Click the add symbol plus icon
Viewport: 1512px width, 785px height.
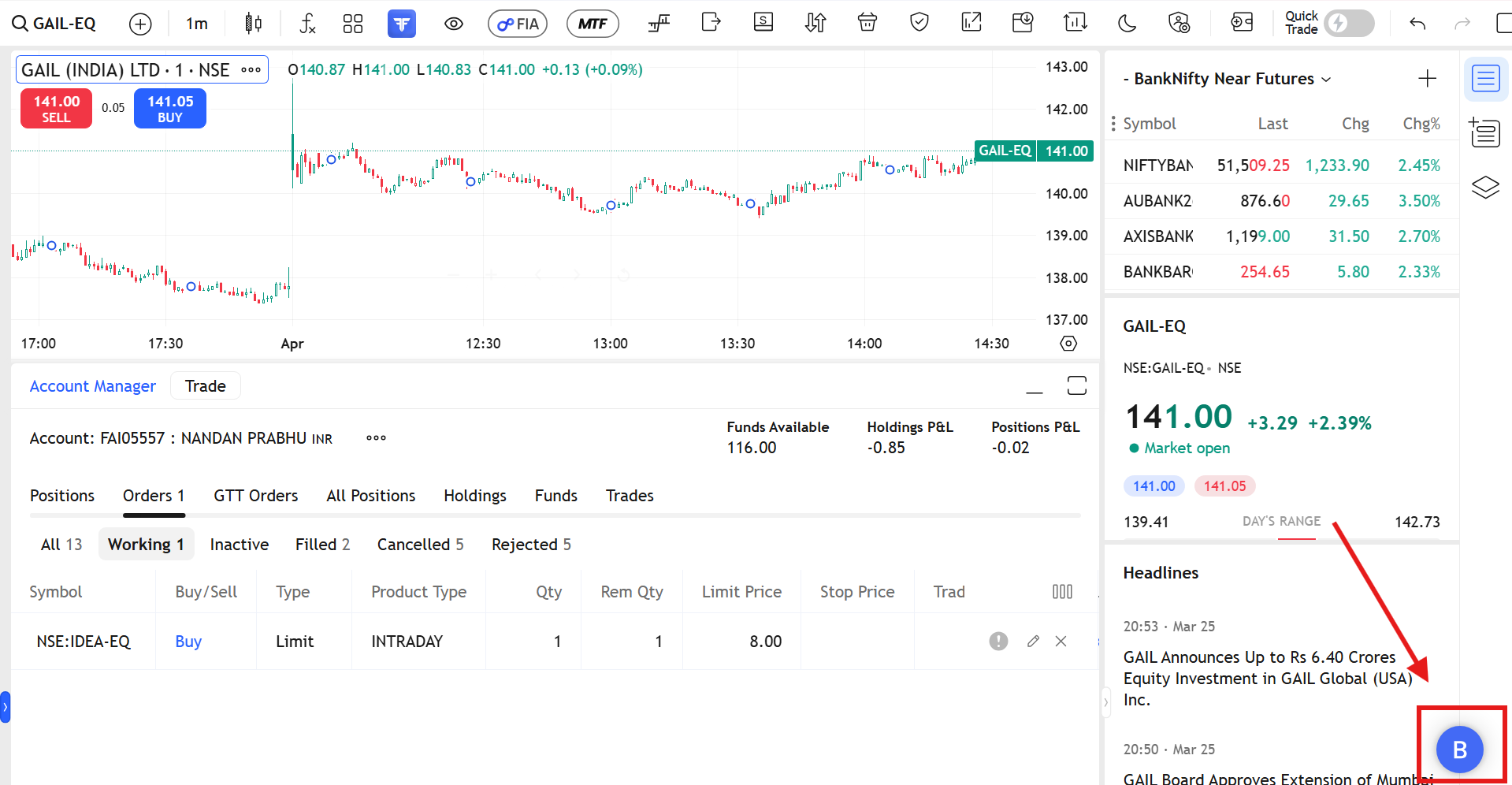click(x=140, y=24)
